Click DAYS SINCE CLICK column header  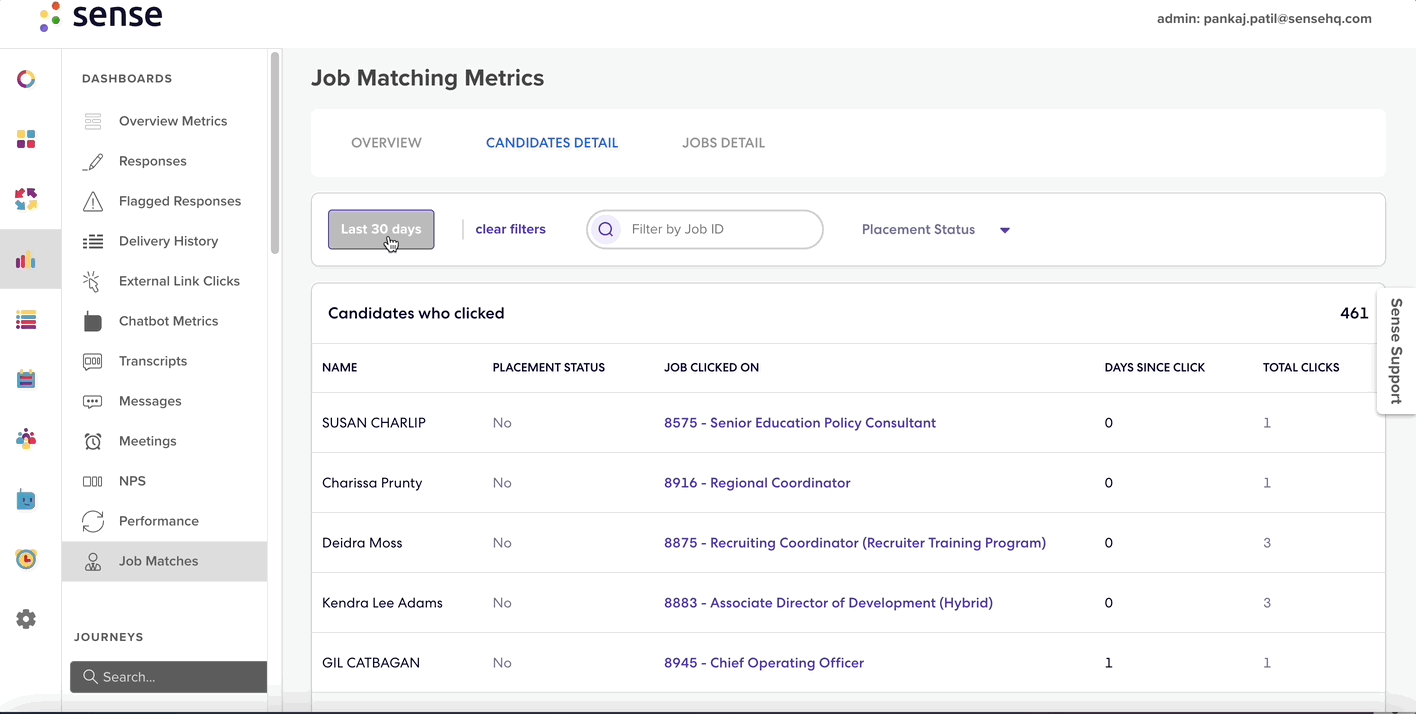[1154, 368]
